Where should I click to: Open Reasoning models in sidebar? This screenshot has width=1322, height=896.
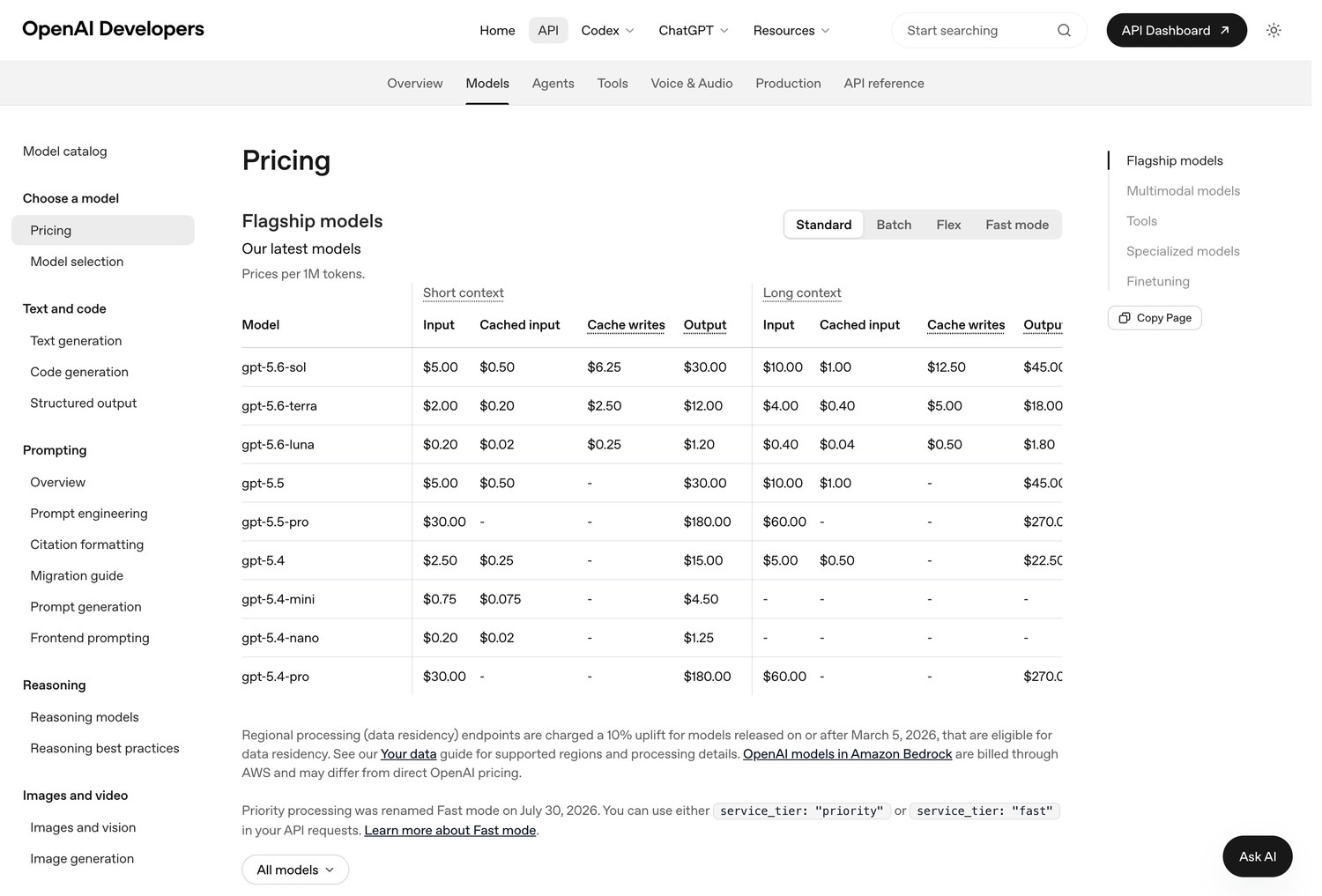(x=85, y=717)
